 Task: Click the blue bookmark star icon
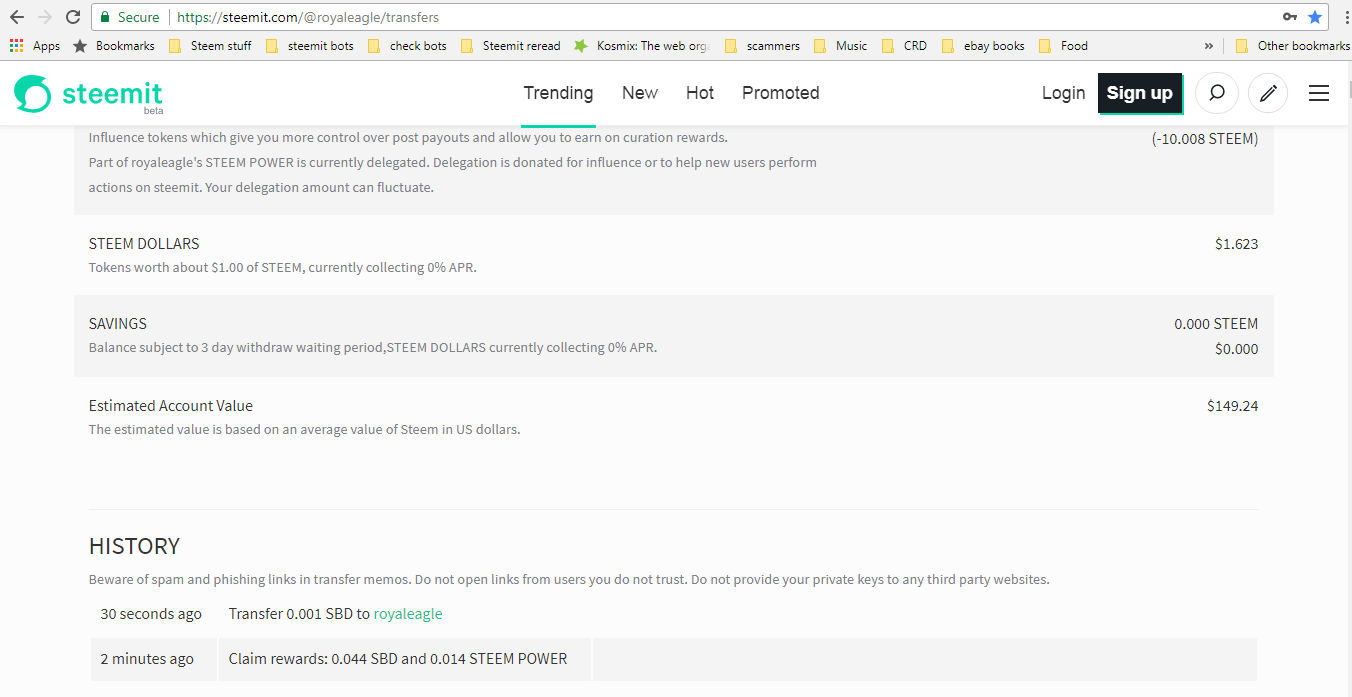point(1315,17)
